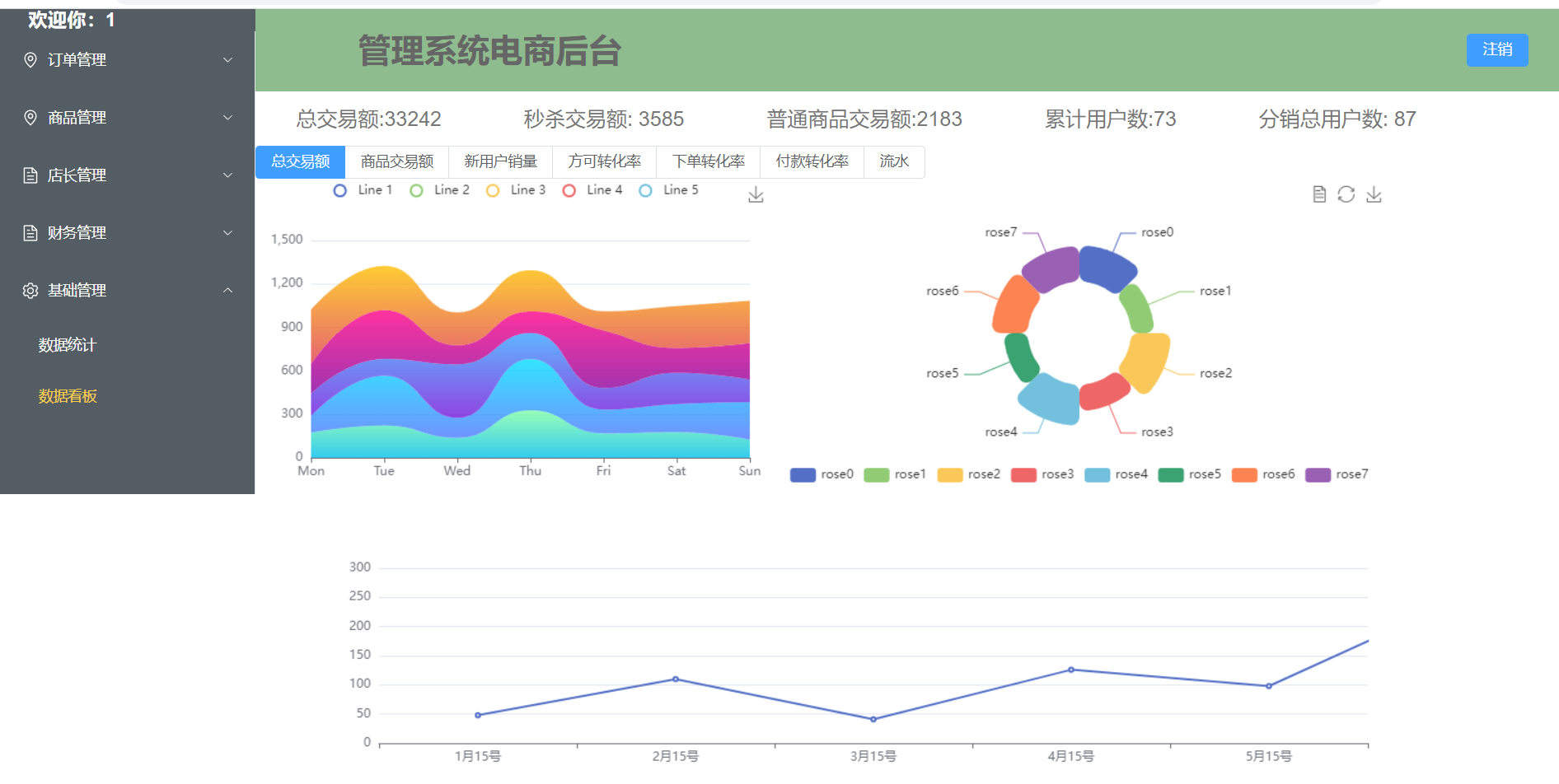Open 商品管理 sidebar menu
This screenshot has width=1559, height=784.
point(128,118)
